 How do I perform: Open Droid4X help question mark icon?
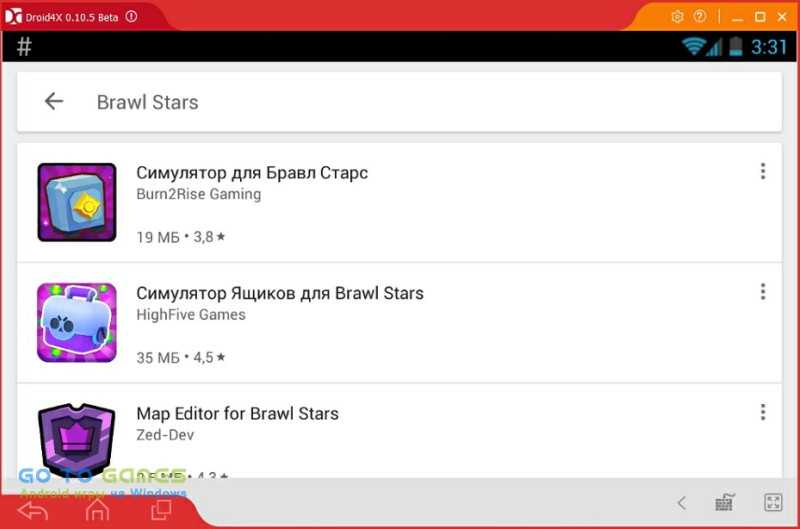[x=700, y=16]
